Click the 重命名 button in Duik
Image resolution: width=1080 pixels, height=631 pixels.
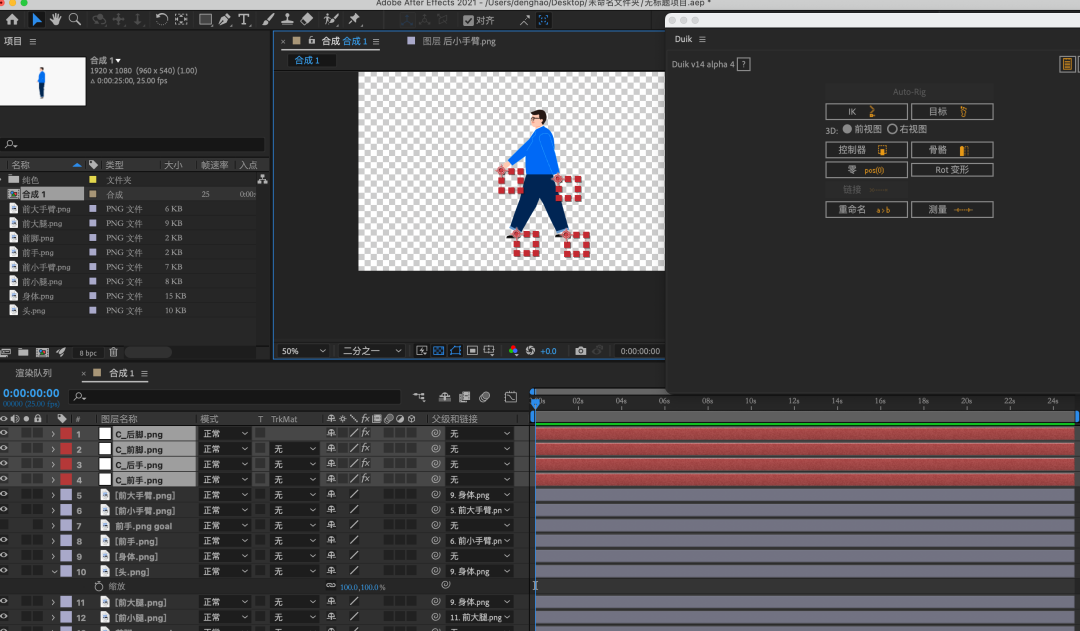(x=866, y=210)
